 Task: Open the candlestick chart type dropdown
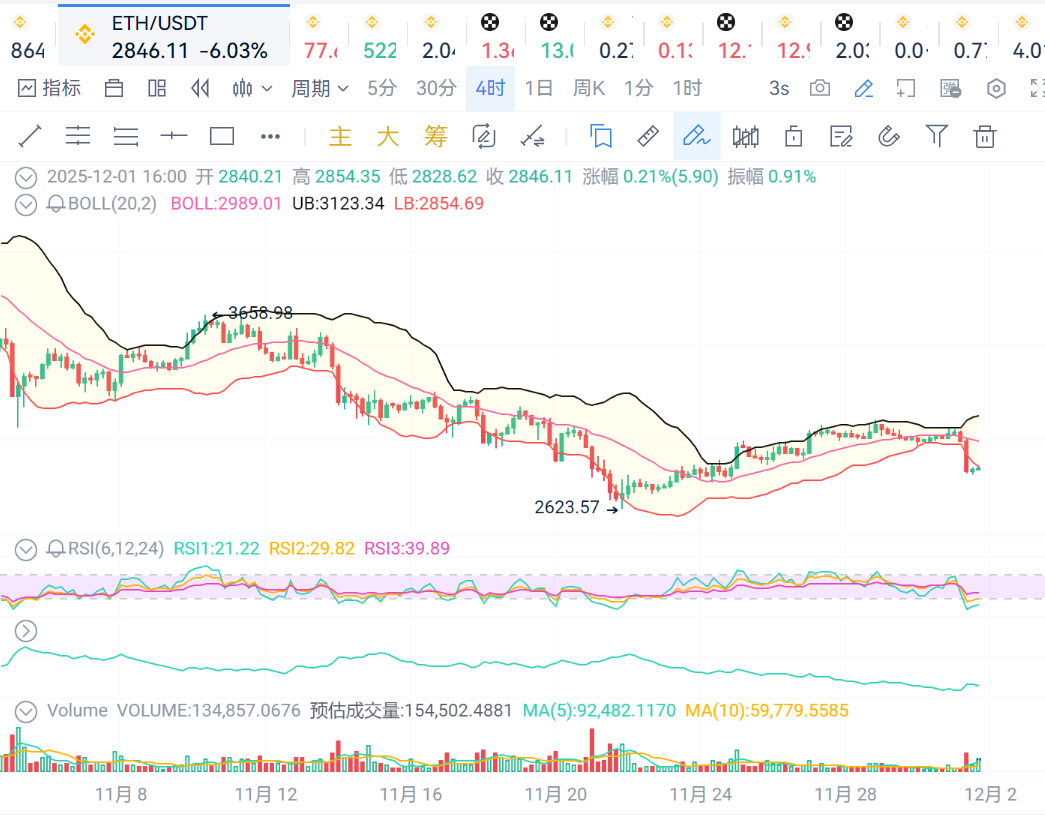pyautogui.click(x=252, y=88)
